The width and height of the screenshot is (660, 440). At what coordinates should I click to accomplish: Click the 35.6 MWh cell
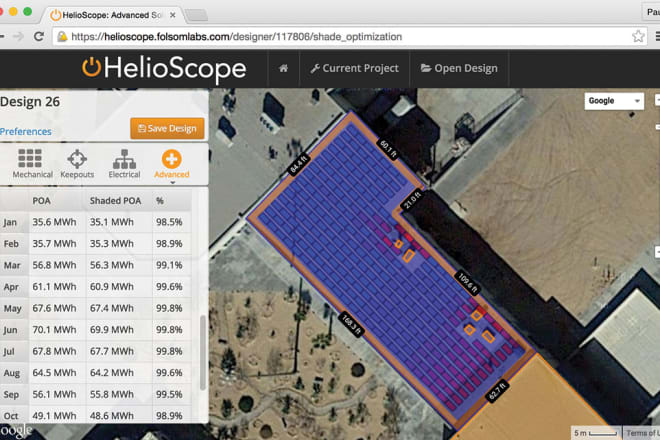pyautogui.click(x=54, y=222)
